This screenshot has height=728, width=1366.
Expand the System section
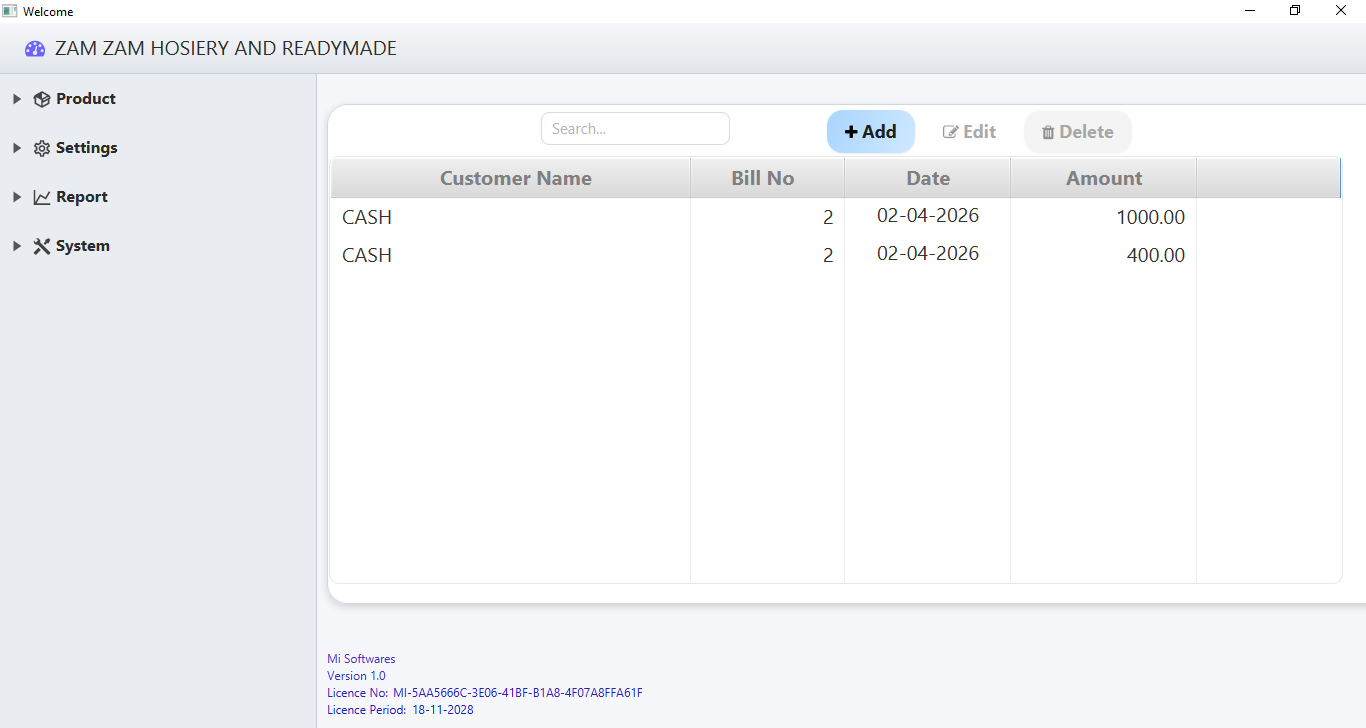click(16, 245)
